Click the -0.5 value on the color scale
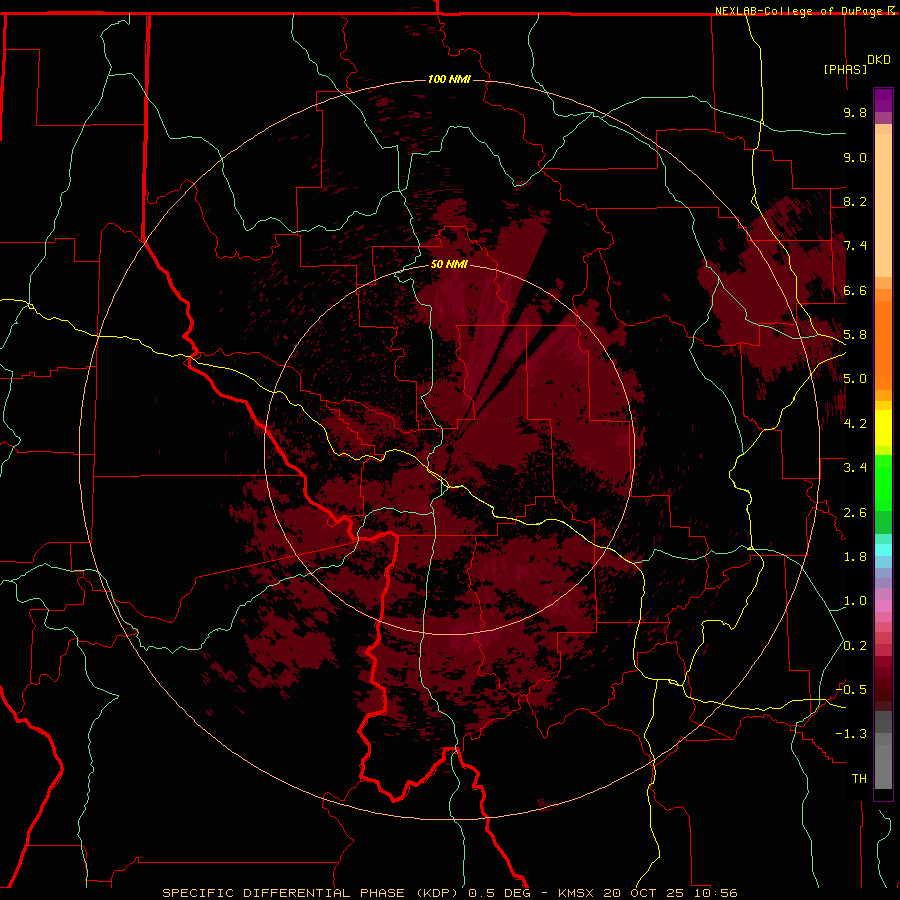 pos(851,690)
